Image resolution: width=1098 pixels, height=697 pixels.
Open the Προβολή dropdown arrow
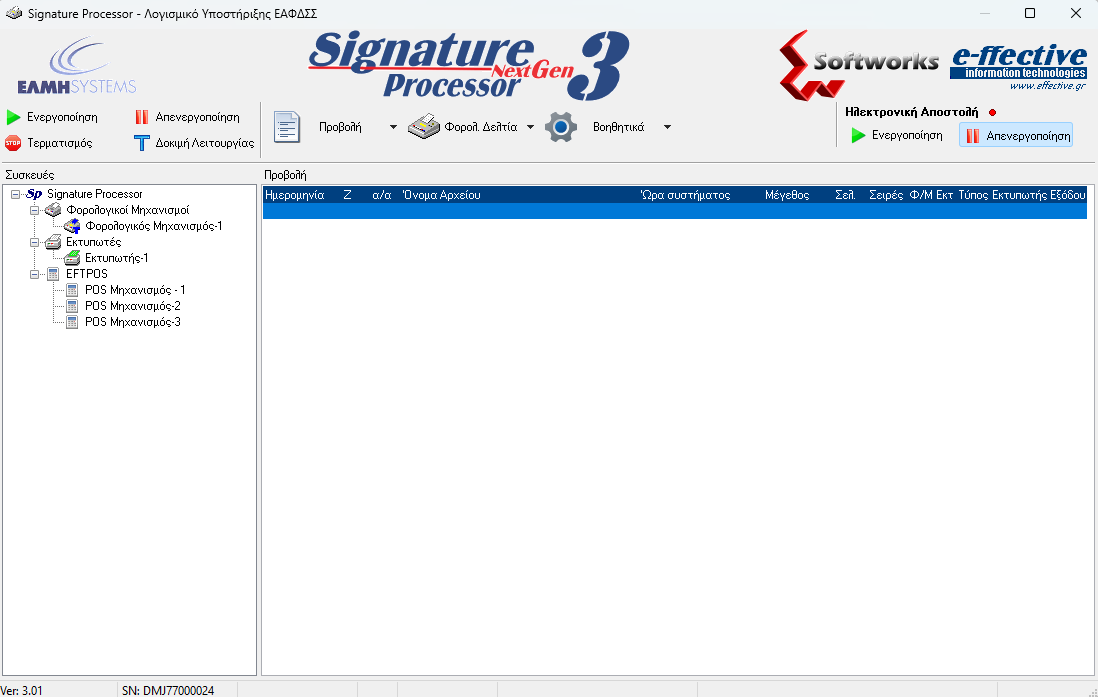393,128
